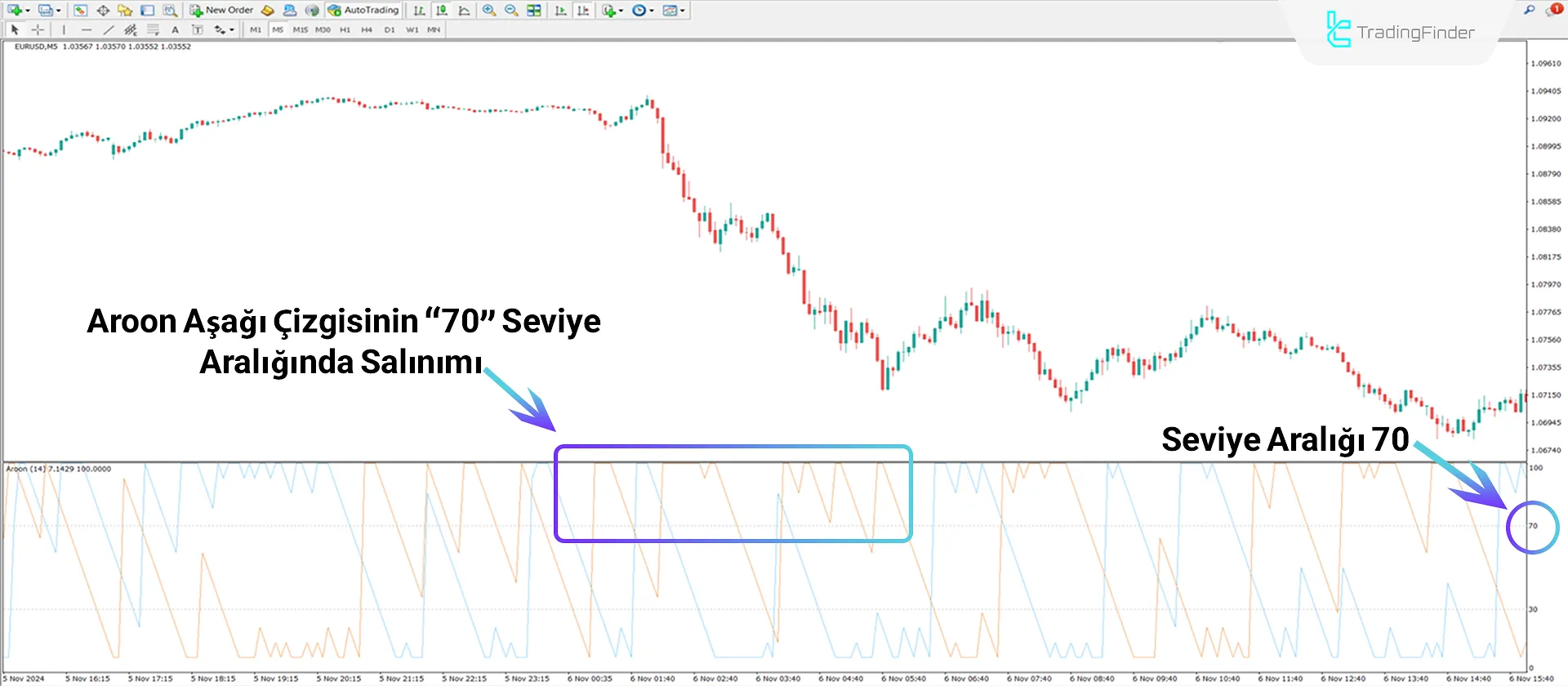Toggle Chart Shift icon
1568x686 pixels.
(583, 10)
